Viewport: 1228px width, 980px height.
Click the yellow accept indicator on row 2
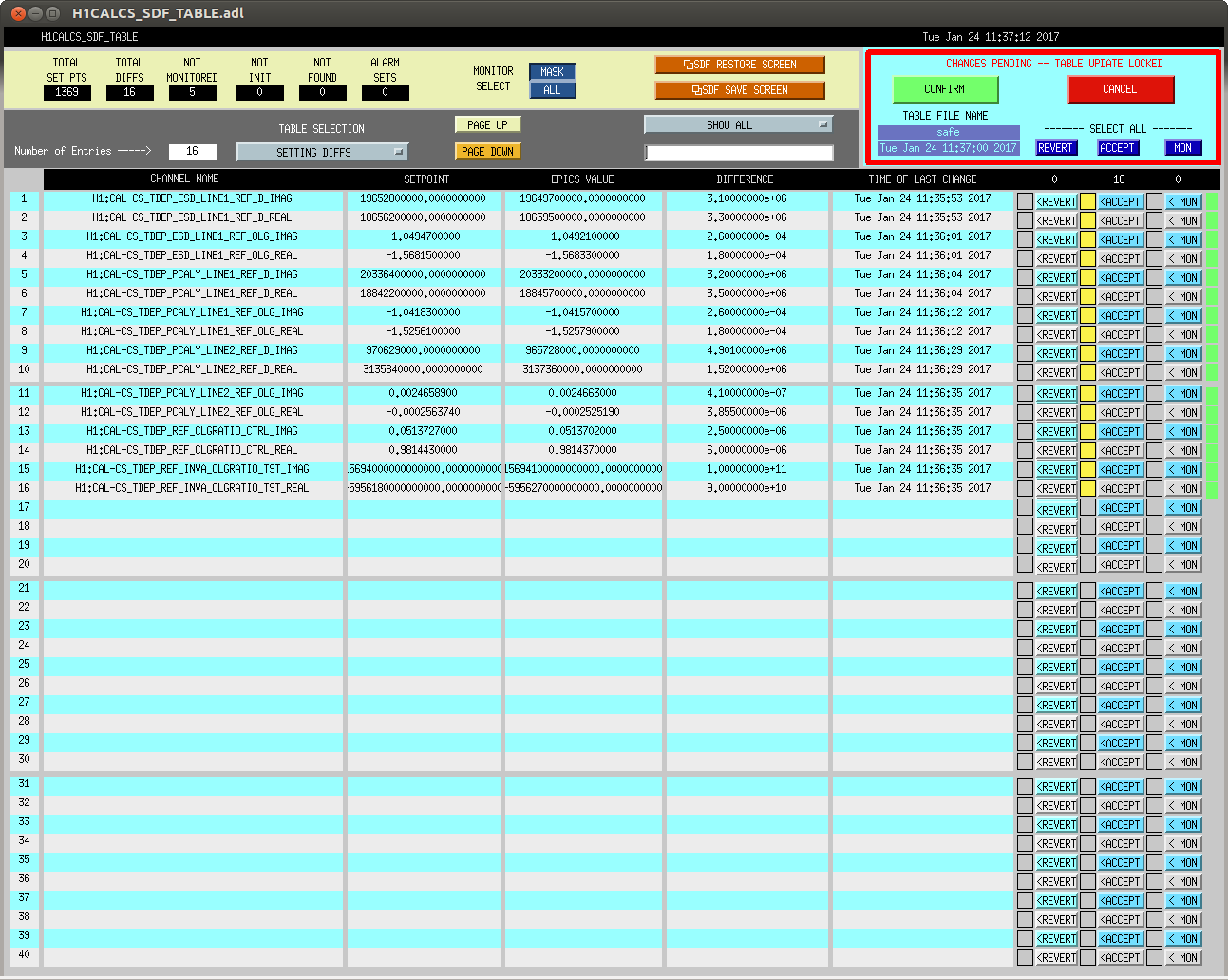coord(1088,220)
